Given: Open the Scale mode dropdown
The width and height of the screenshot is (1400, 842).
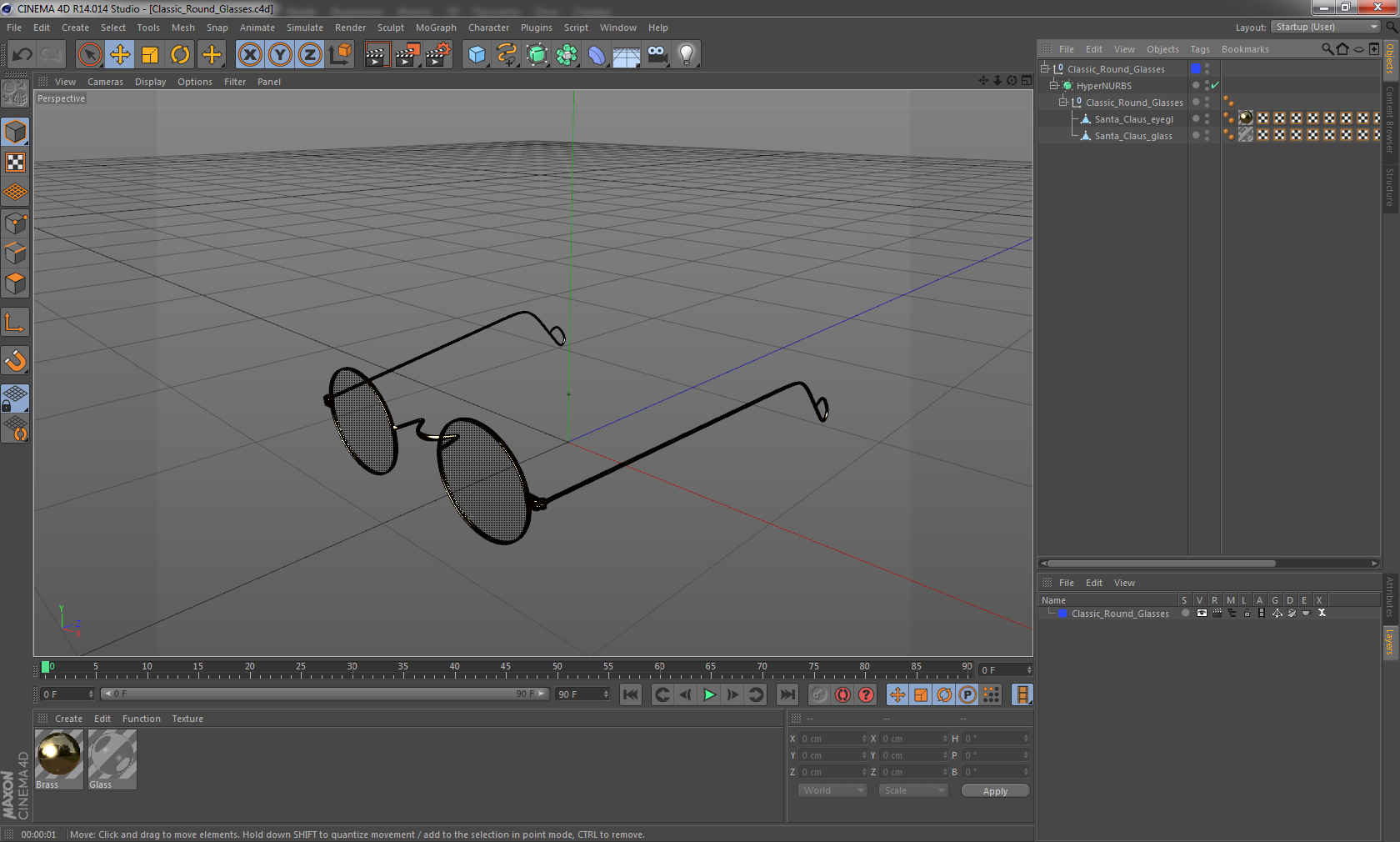Looking at the screenshot, I should point(913,790).
